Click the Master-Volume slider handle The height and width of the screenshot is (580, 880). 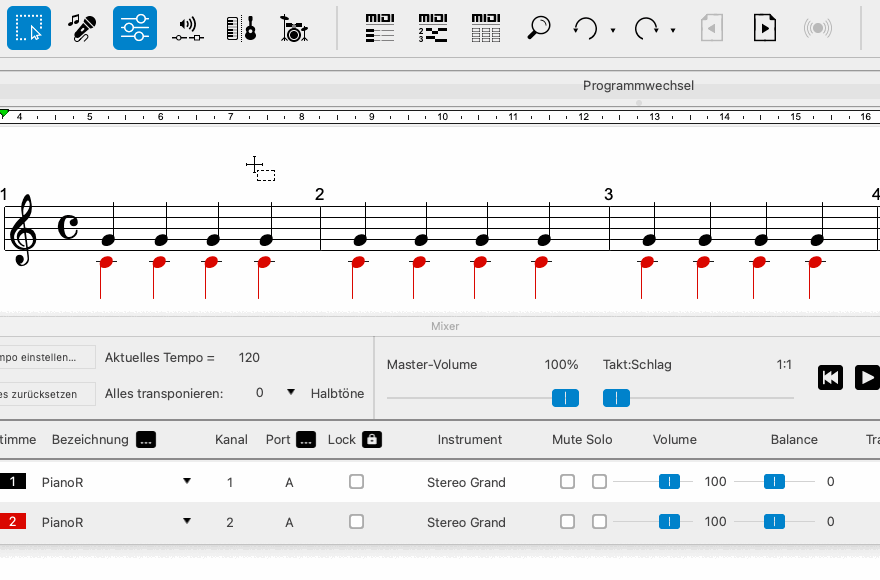[x=565, y=398]
